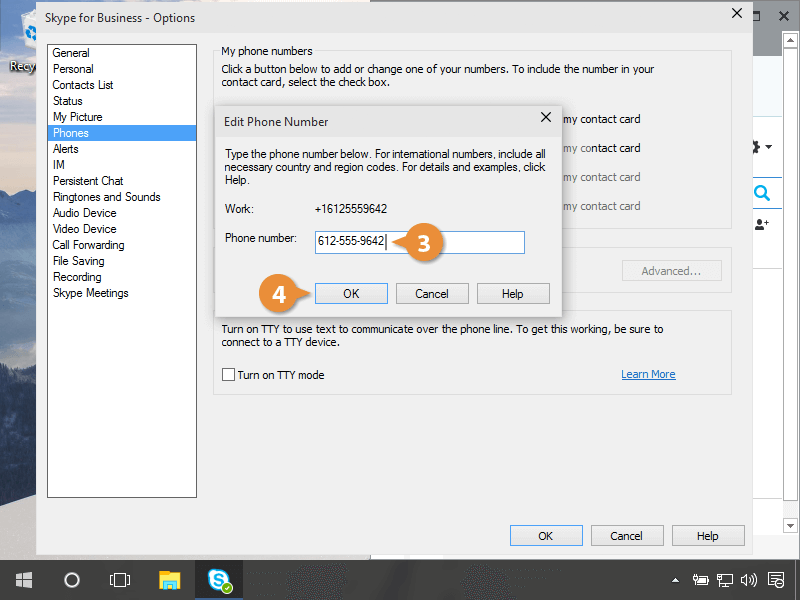
Task: Click the Cortana circle icon
Action: [x=72, y=580]
